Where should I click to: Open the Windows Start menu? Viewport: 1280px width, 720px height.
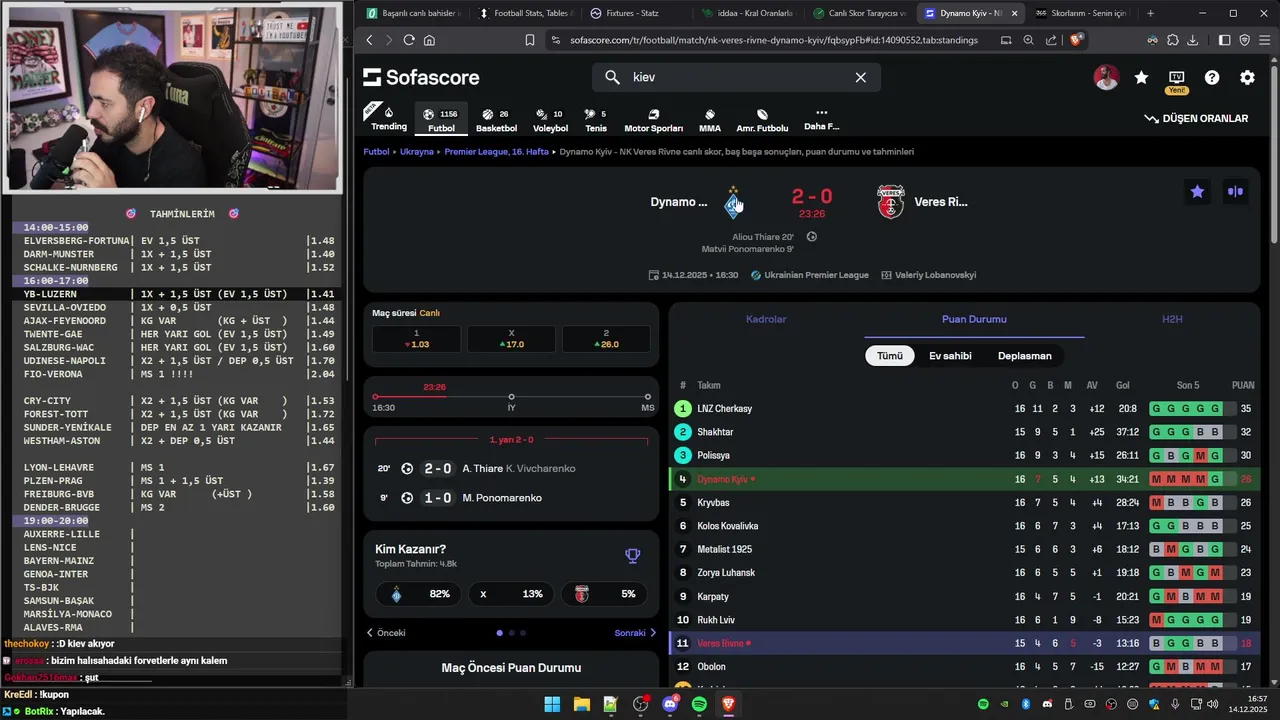coord(552,705)
